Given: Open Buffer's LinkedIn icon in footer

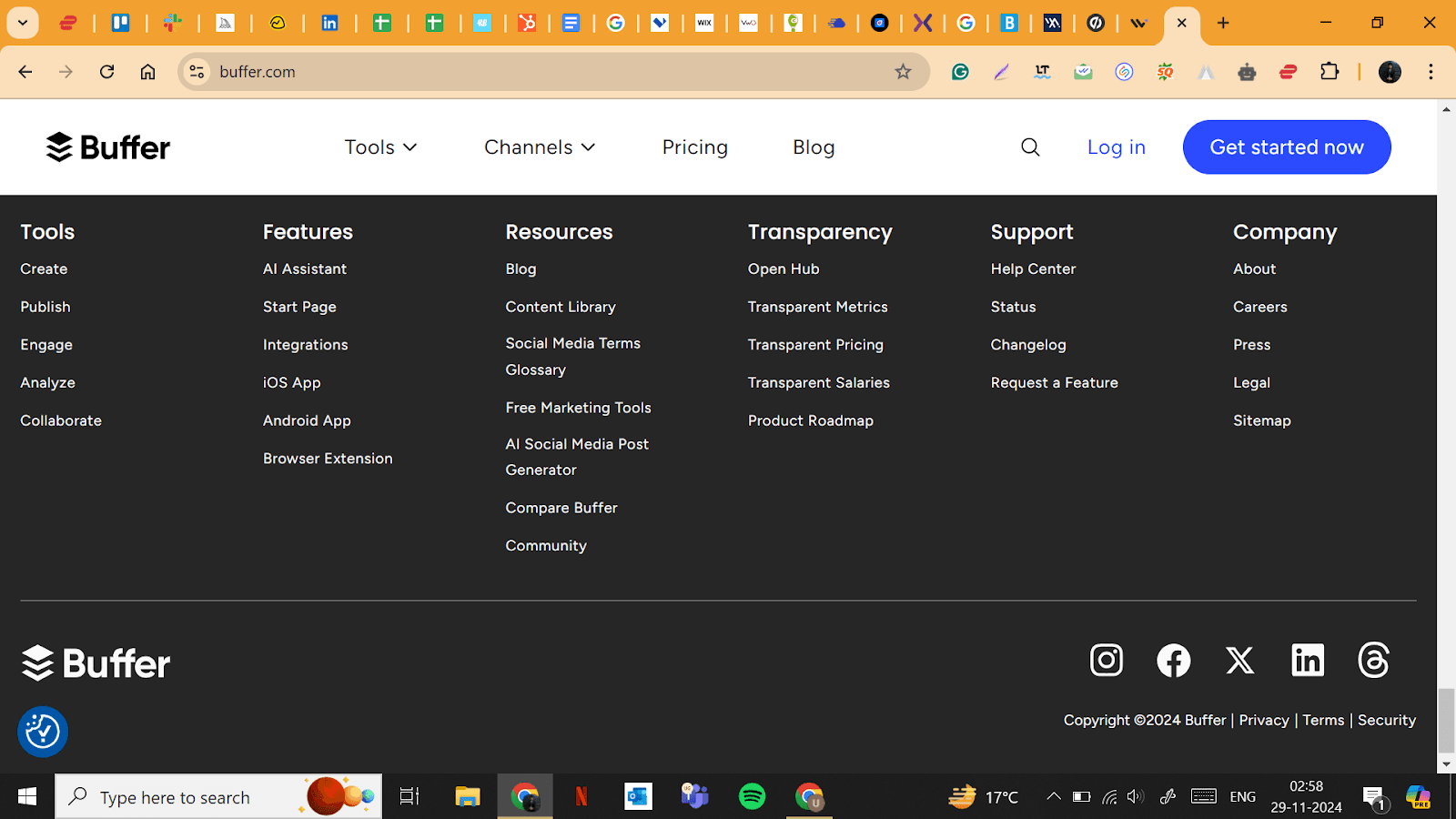Looking at the screenshot, I should tap(1308, 660).
